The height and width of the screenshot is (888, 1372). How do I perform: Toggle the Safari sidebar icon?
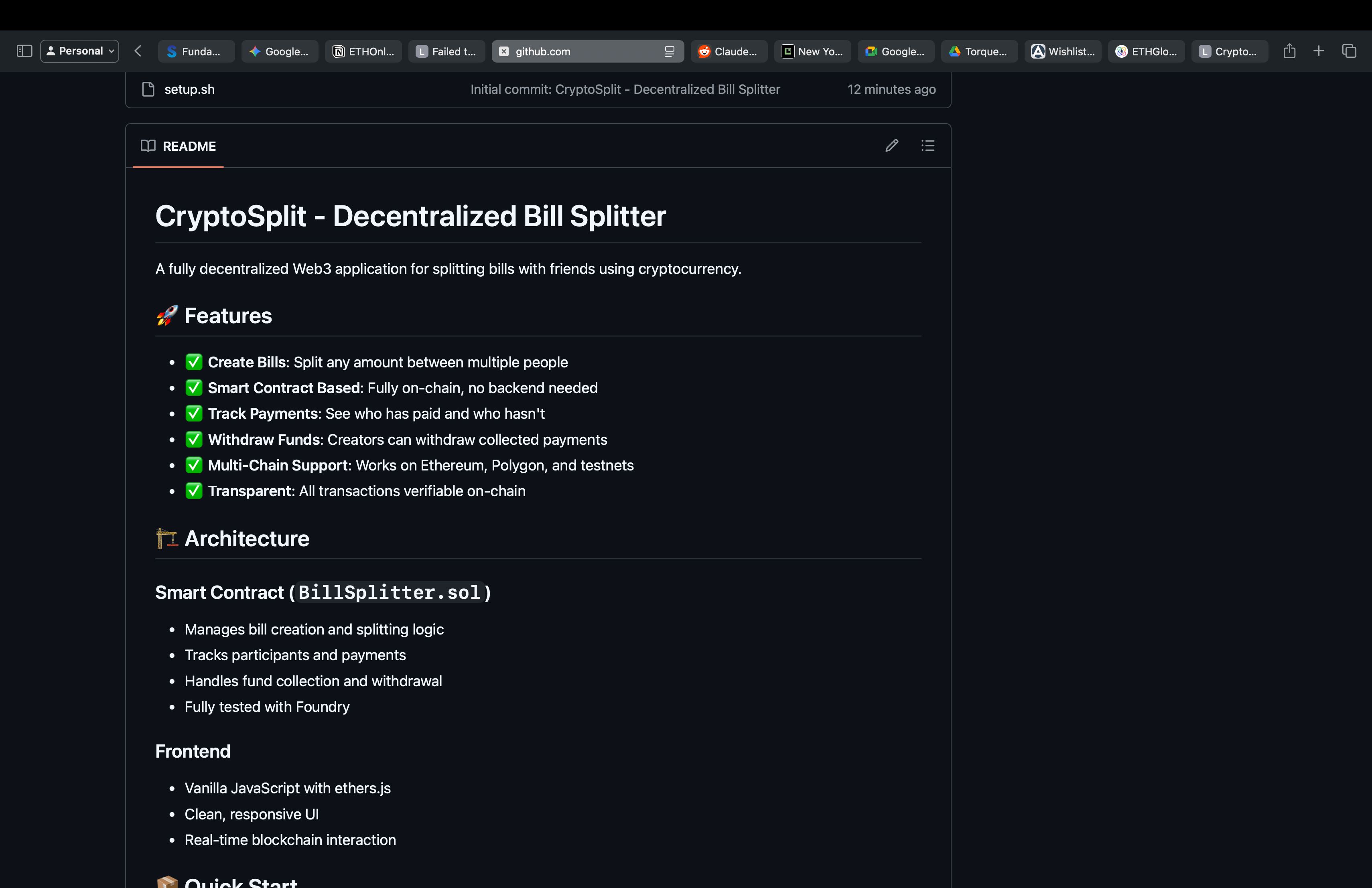coord(24,51)
